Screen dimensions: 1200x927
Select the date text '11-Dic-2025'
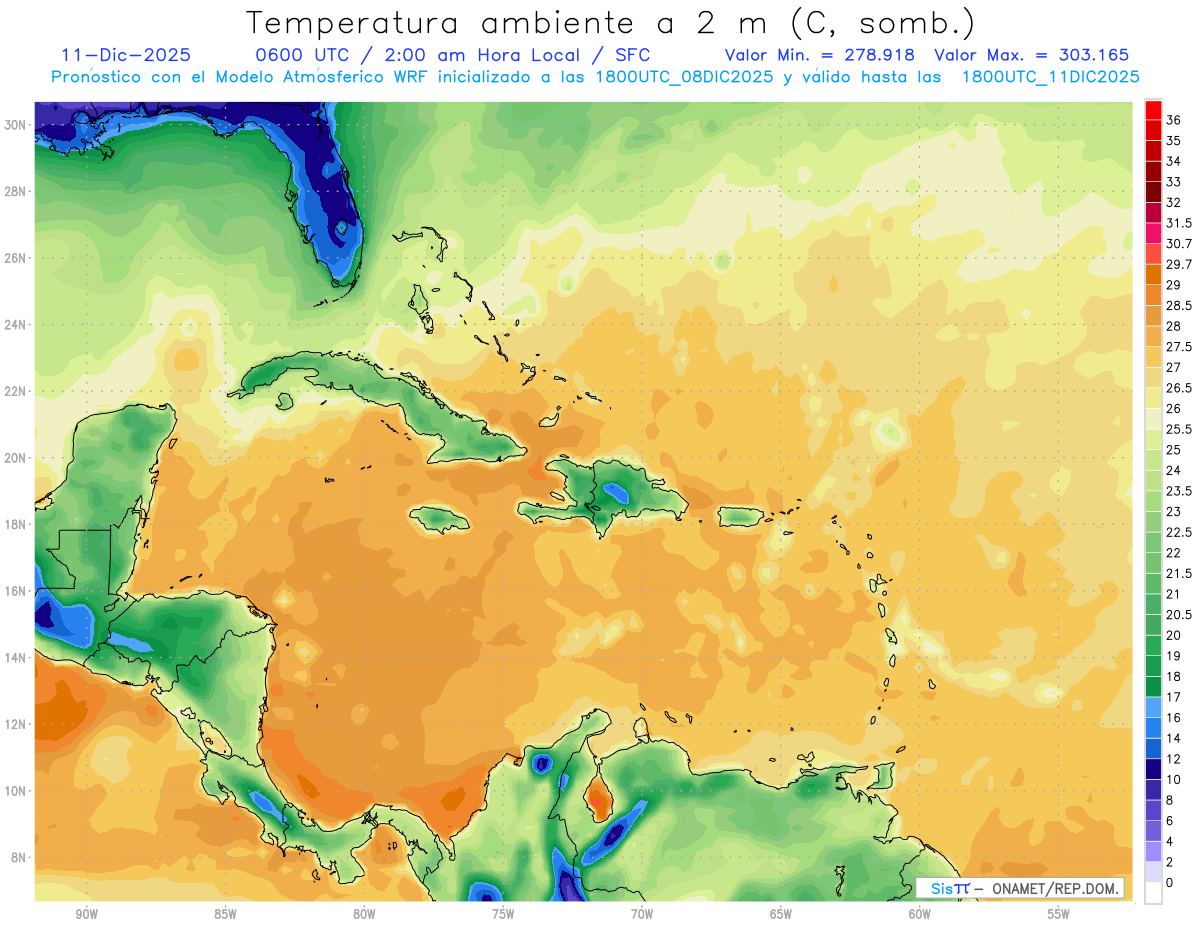coord(126,55)
